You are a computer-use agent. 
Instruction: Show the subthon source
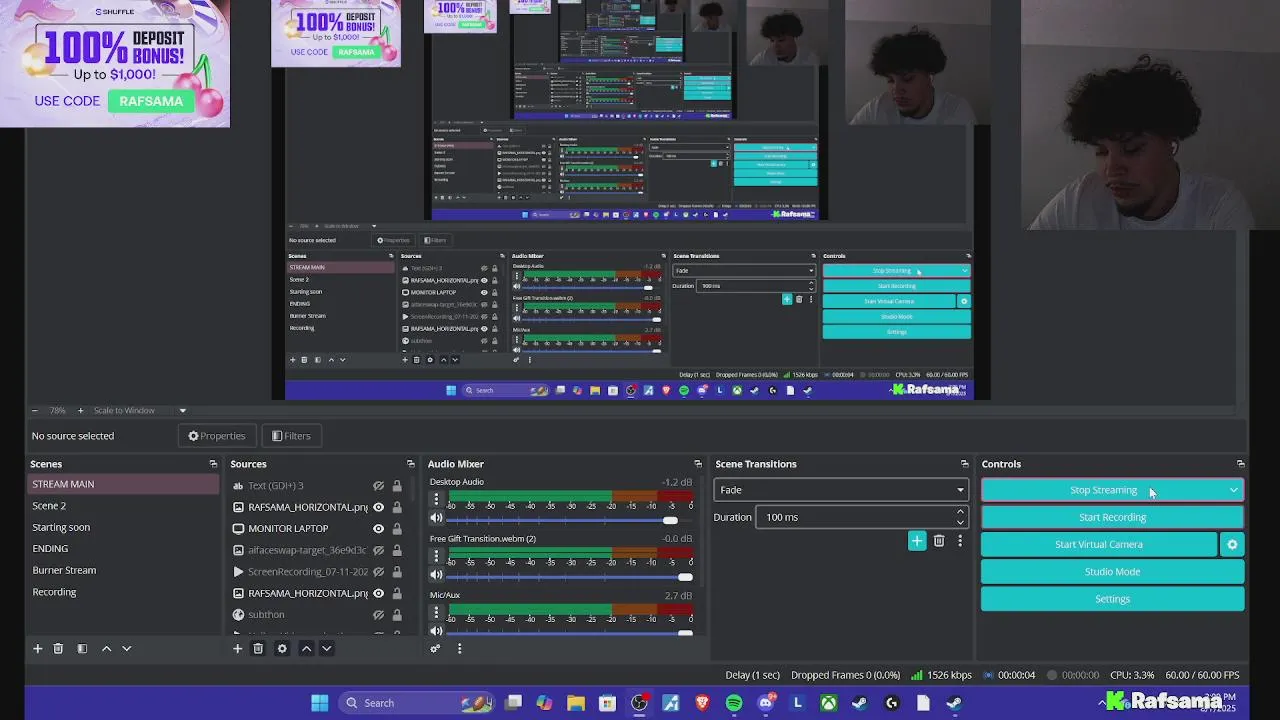[378, 615]
